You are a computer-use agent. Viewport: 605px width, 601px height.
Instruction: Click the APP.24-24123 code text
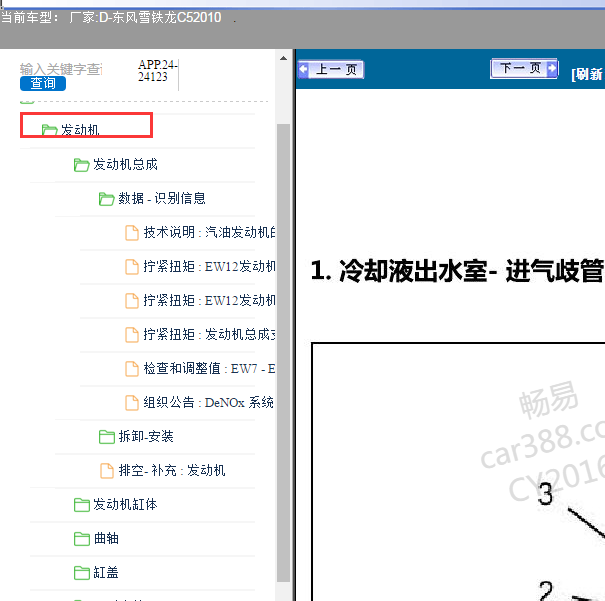click(x=157, y=71)
